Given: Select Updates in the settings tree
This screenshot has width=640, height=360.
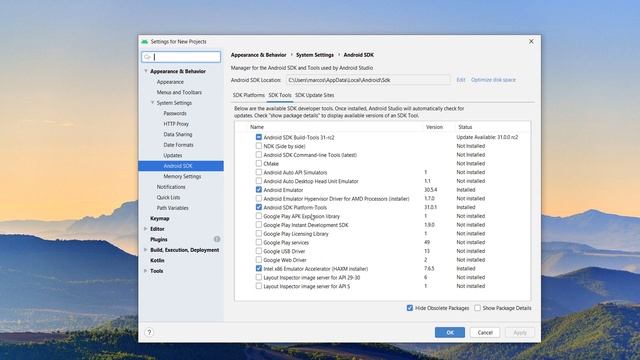Looking at the screenshot, I should (x=173, y=156).
